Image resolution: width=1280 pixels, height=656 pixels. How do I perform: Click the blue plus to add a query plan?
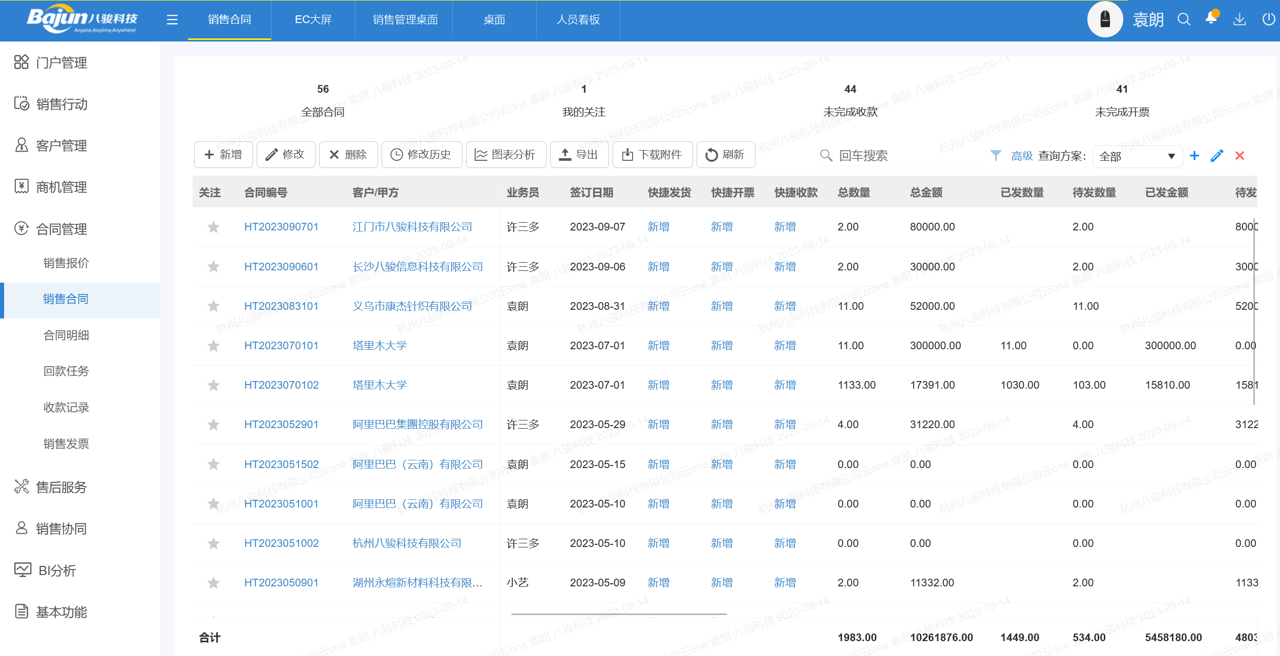pyautogui.click(x=1196, y=156)
